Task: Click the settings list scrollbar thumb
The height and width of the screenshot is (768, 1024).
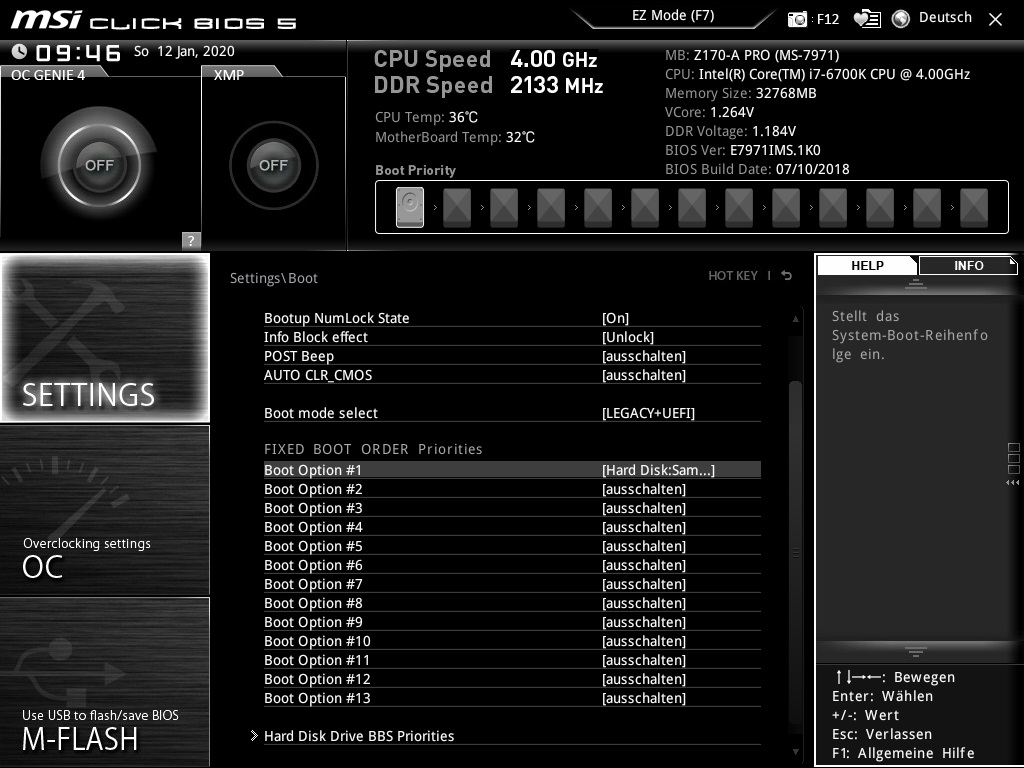Action: 795,552
